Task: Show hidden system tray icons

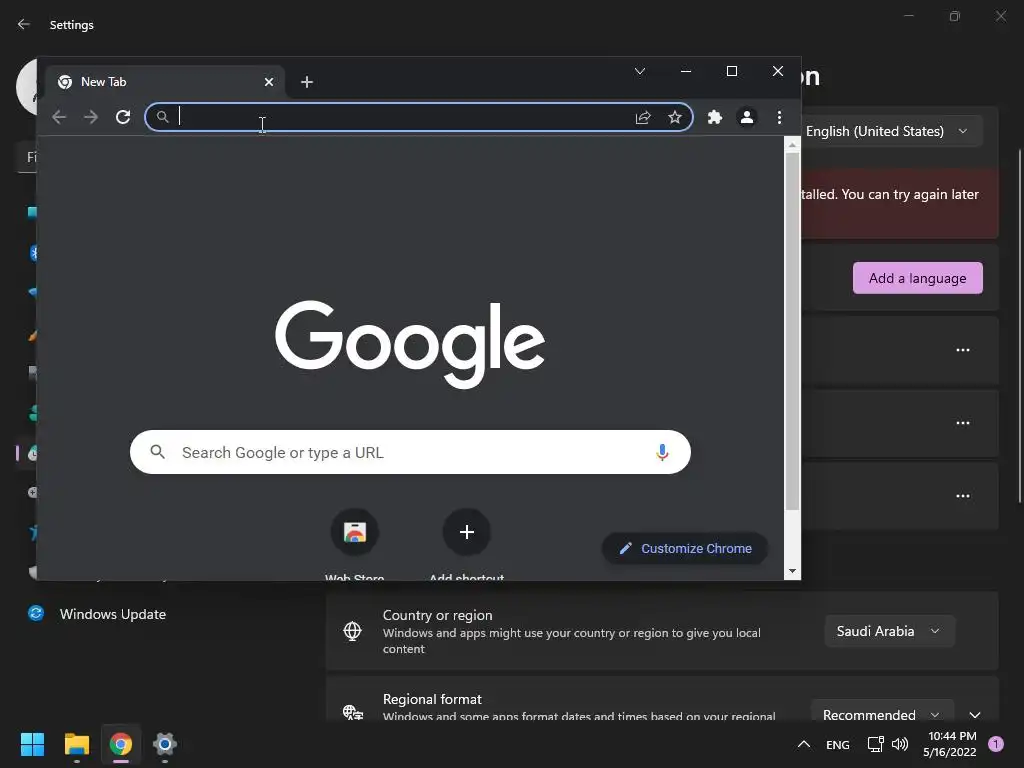Action: (x=804, y=744)
